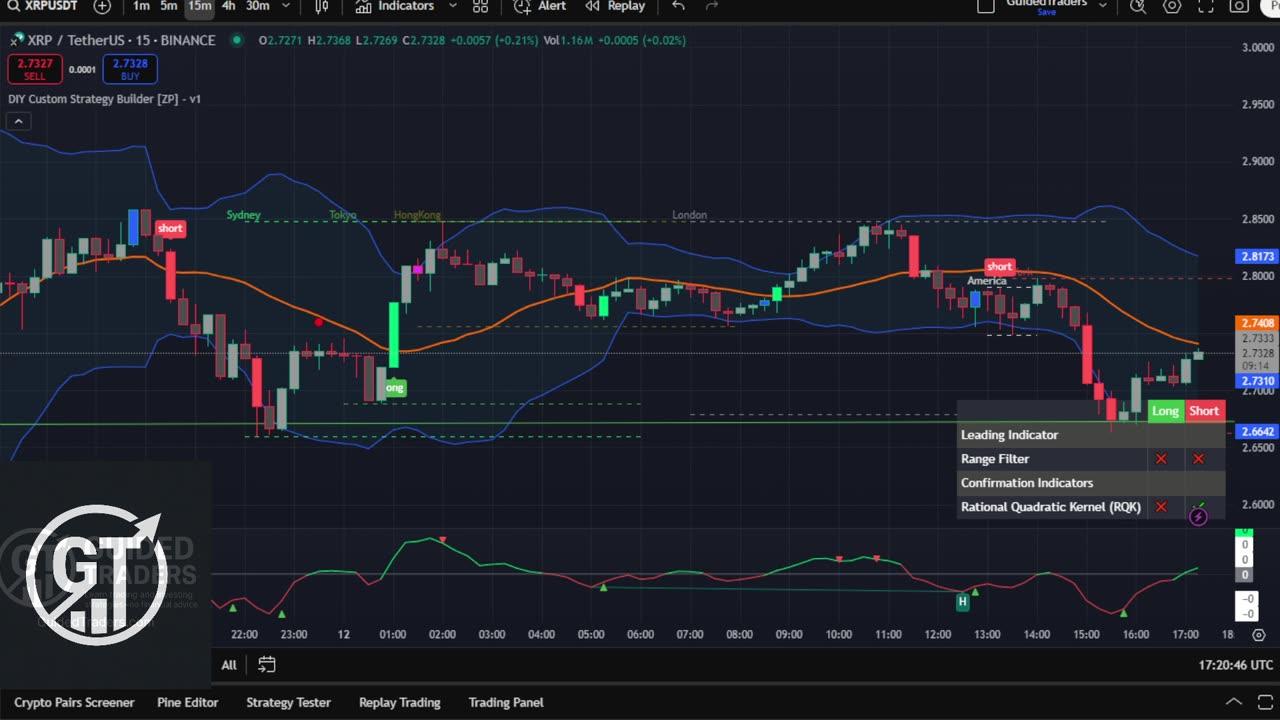The width and height of the screenshot is (1280, 720).
Task: Click the purple lightning bolt icon
Action: pyautogui.click(x=1198, y=516)
